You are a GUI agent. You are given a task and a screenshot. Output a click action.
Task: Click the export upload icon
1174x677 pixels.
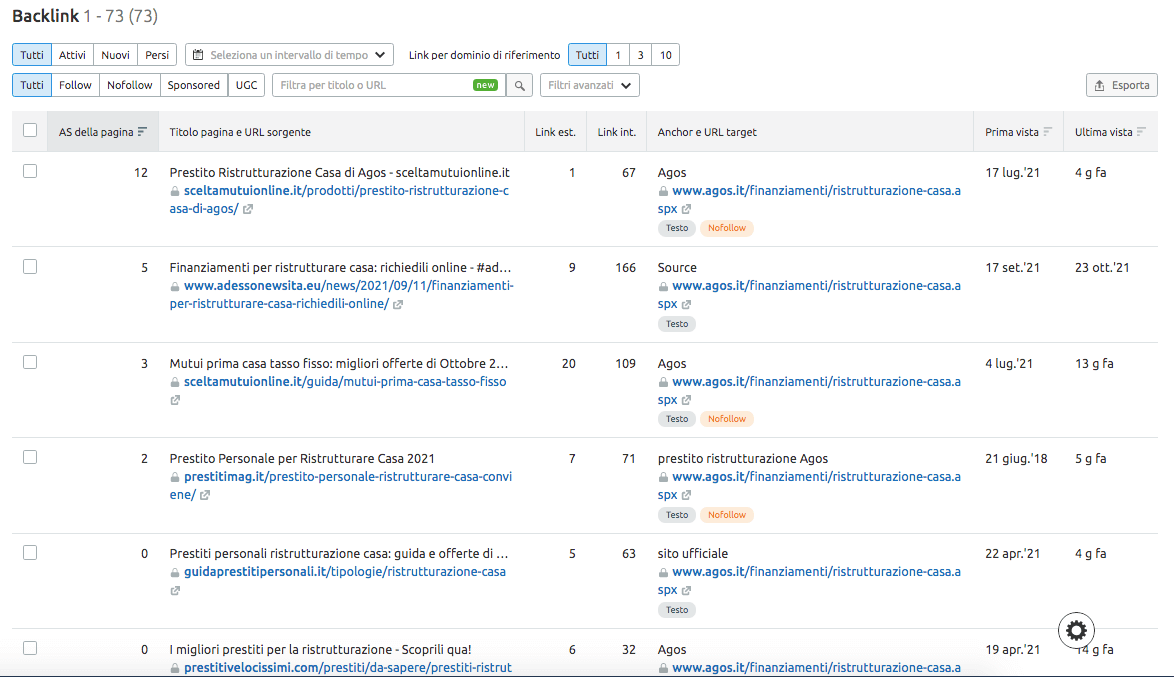pyautogui.click(x=1100, y=85)
